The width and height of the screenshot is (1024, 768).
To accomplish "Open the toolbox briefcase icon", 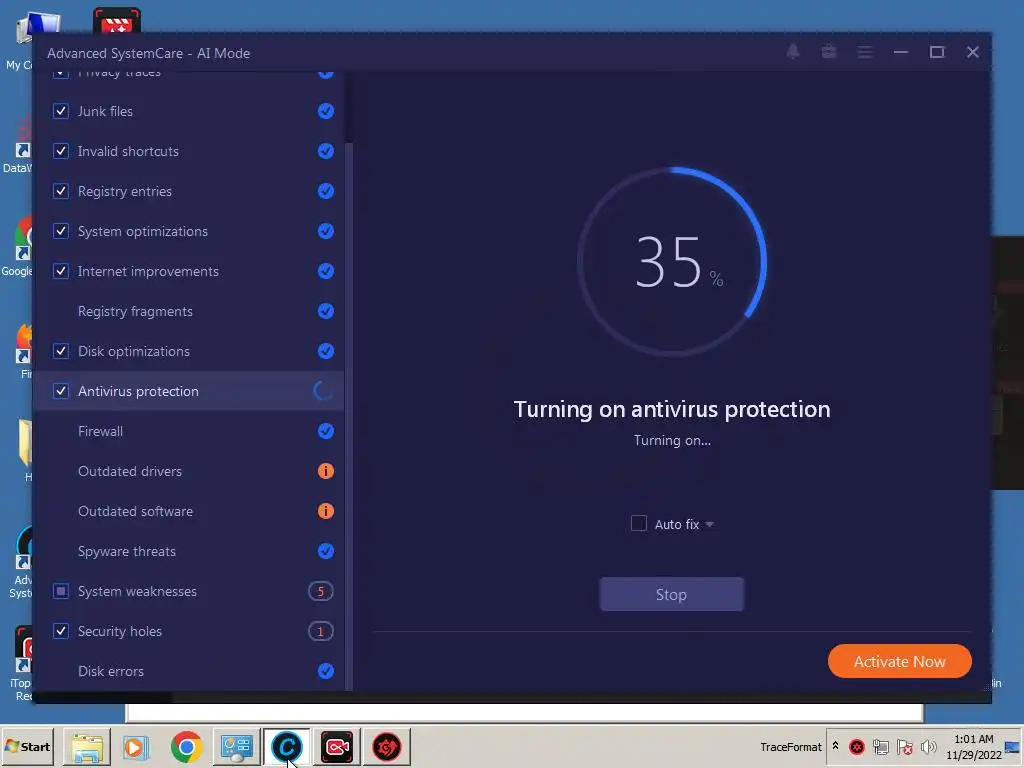I will (829, 52).
